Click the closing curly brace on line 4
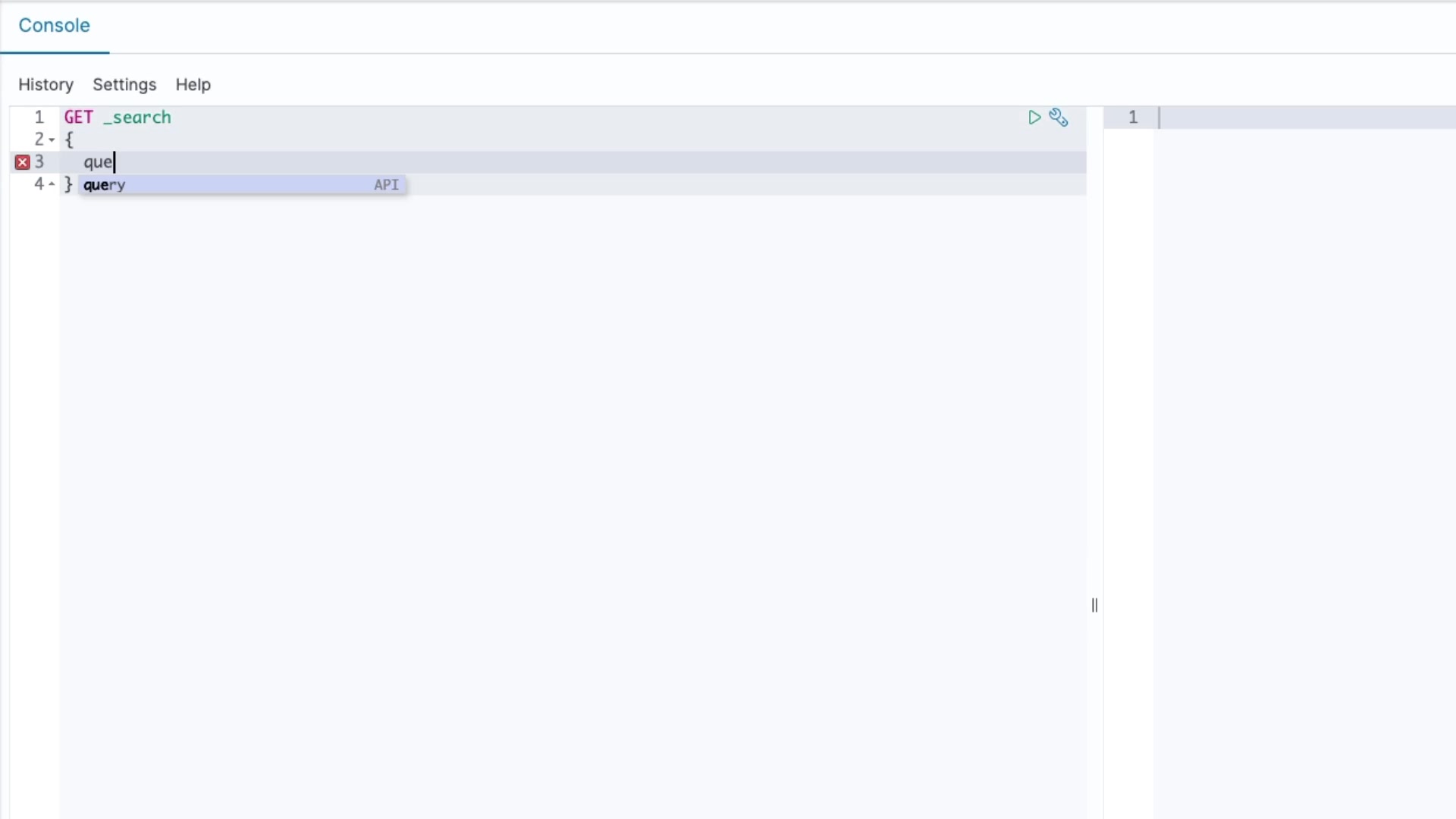This screenshot has width=1456, height=819. (68, 184)
